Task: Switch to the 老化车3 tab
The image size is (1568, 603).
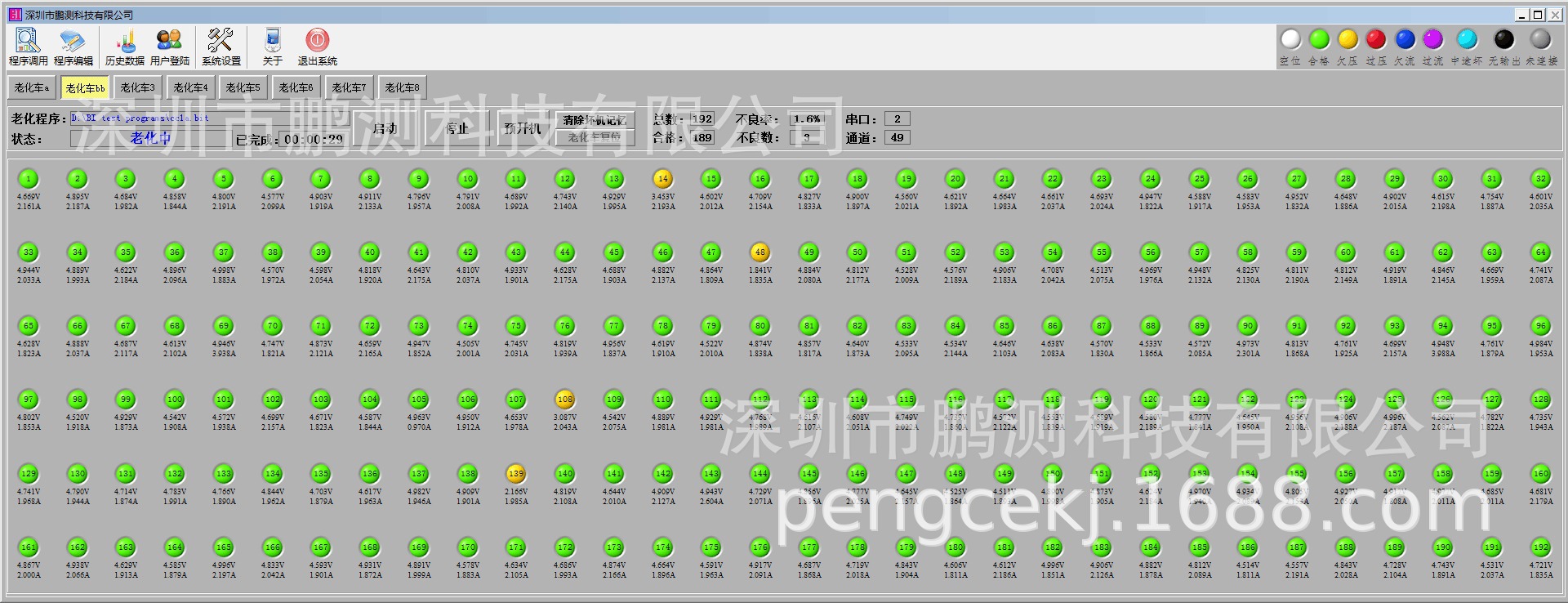Action: click(x=137, y=87)
